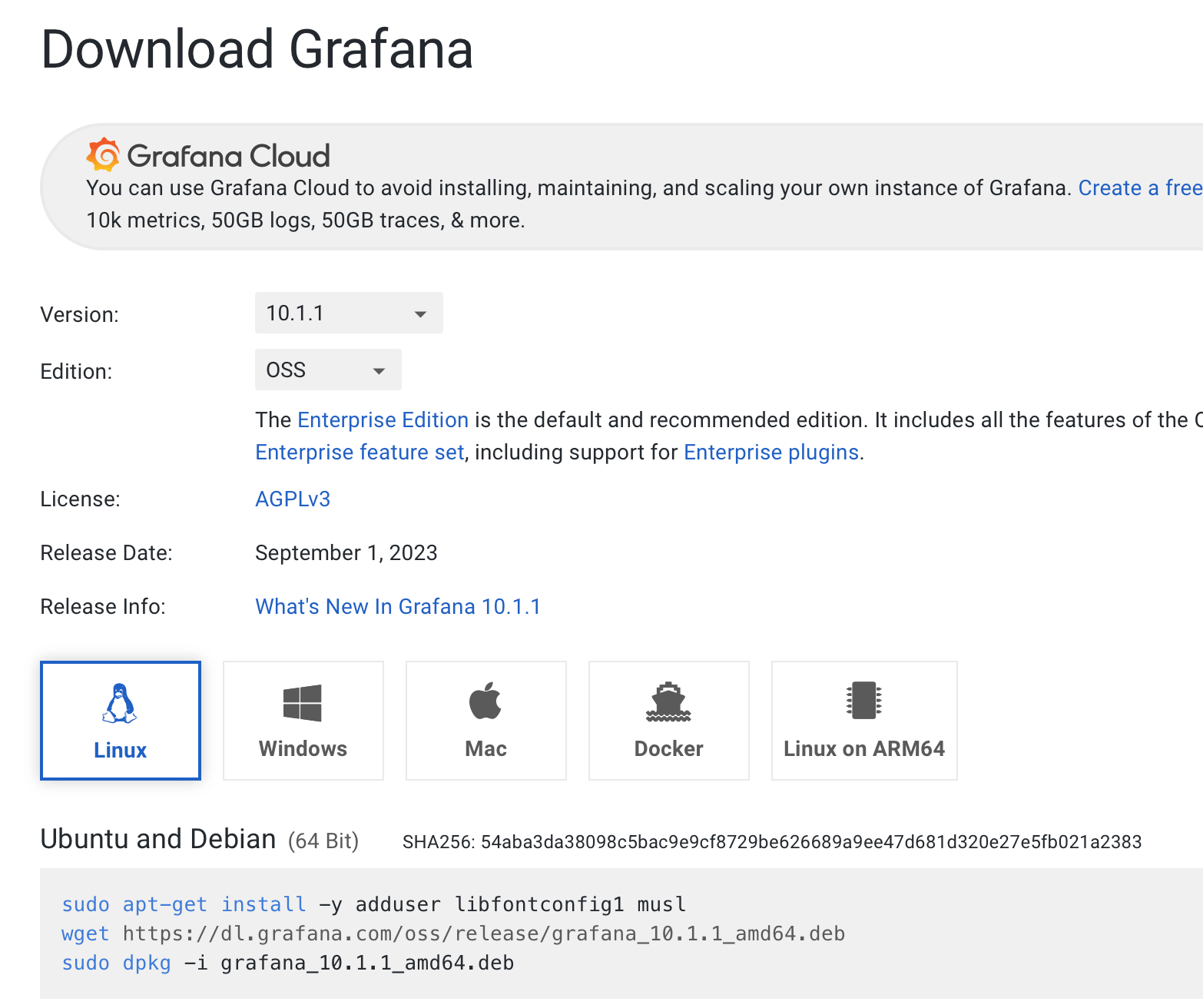1203x1008 pixels.
Task: Click the sudo dpkg -i command line
Action: (288, 963)
